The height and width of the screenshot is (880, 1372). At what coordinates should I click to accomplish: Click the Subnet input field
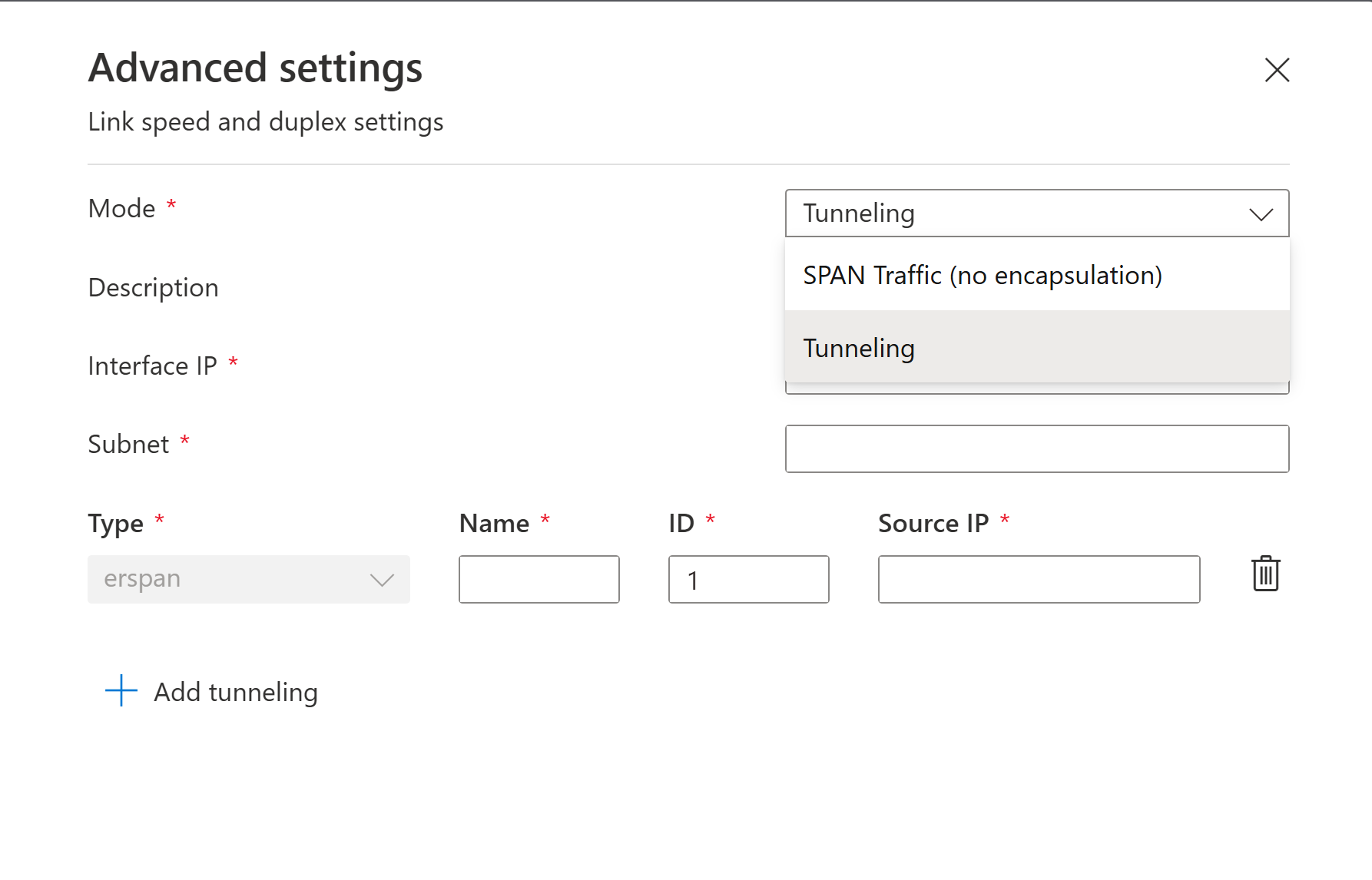tap(1036, 449)
